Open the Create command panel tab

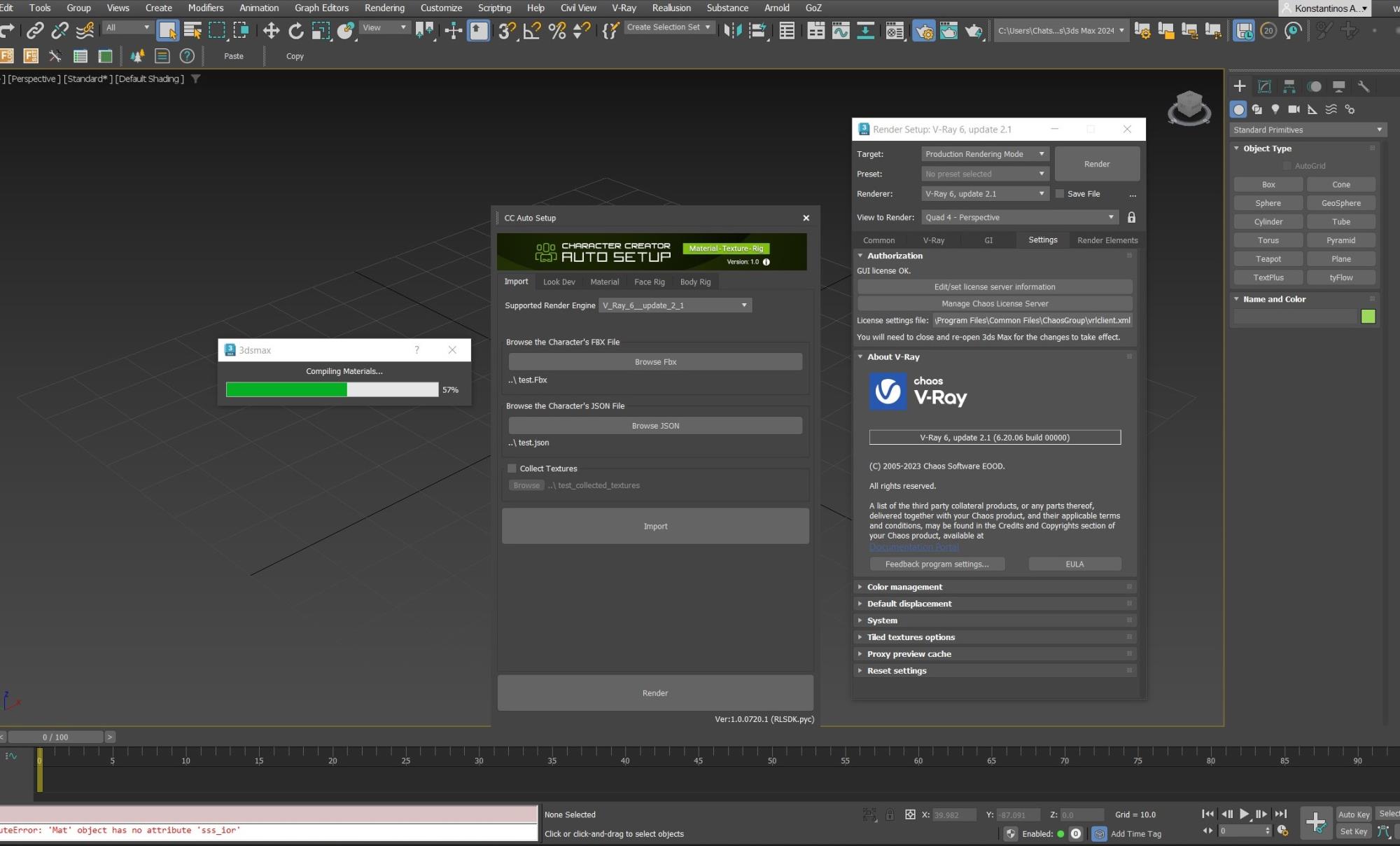(x=1240, y=86)
